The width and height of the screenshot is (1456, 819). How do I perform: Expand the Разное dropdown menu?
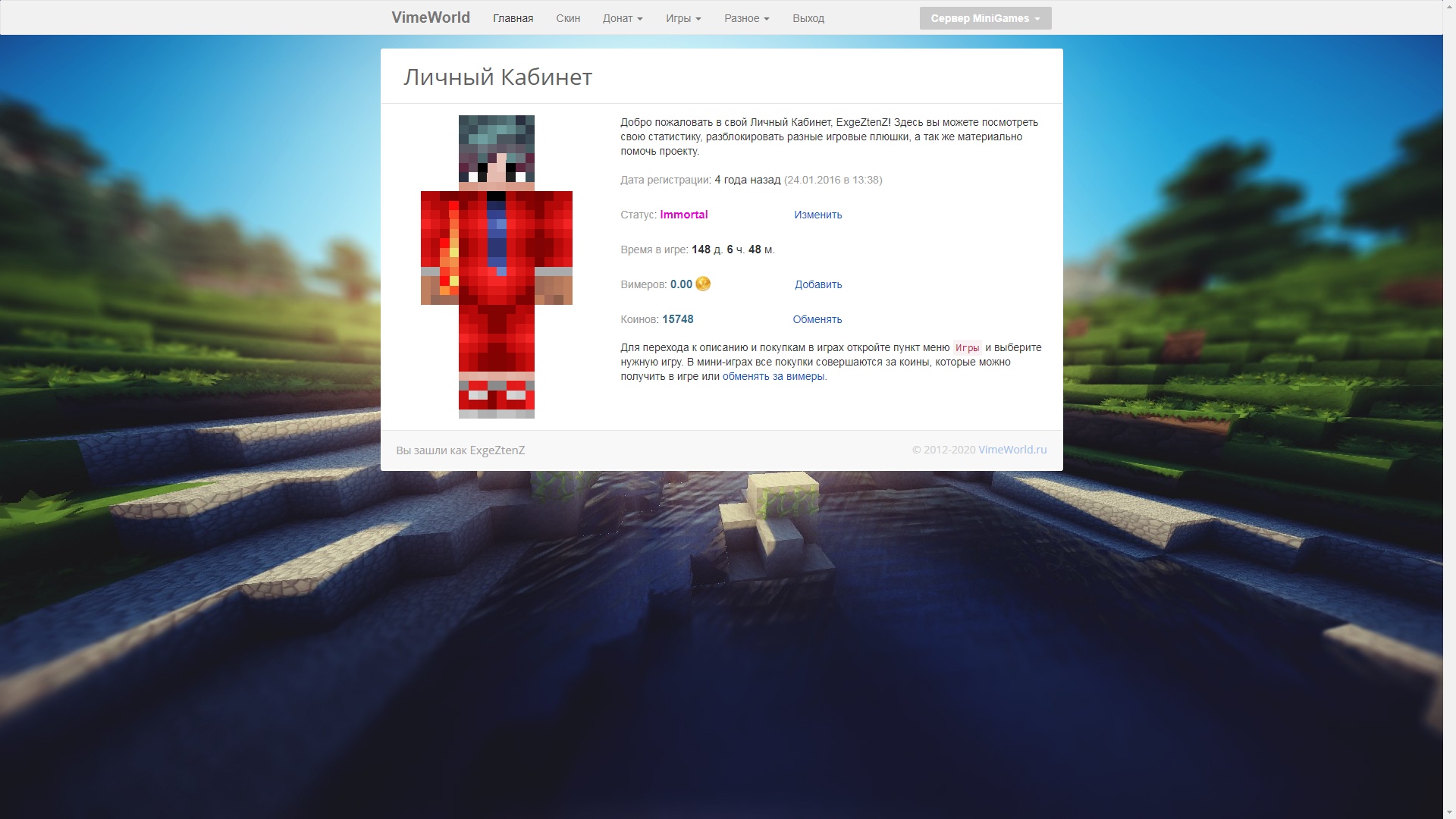click(x=746, y=18)
